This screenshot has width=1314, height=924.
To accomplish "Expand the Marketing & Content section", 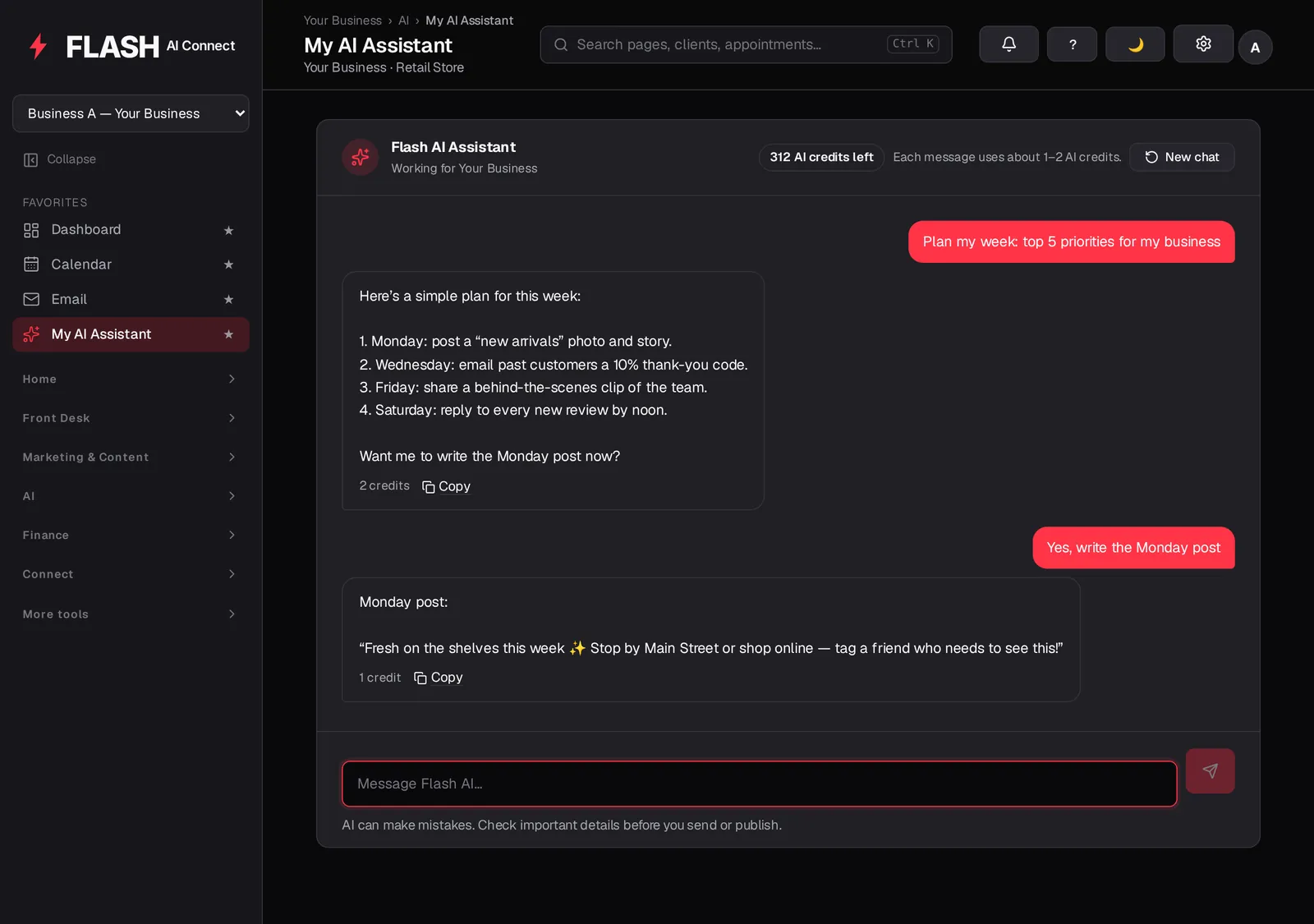I will click(131, 457).
